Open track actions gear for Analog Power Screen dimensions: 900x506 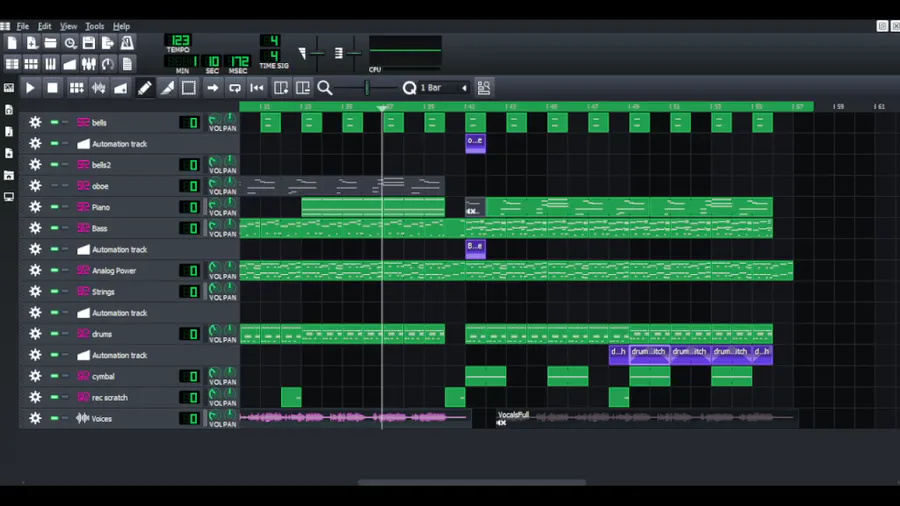tap(35, 270)
